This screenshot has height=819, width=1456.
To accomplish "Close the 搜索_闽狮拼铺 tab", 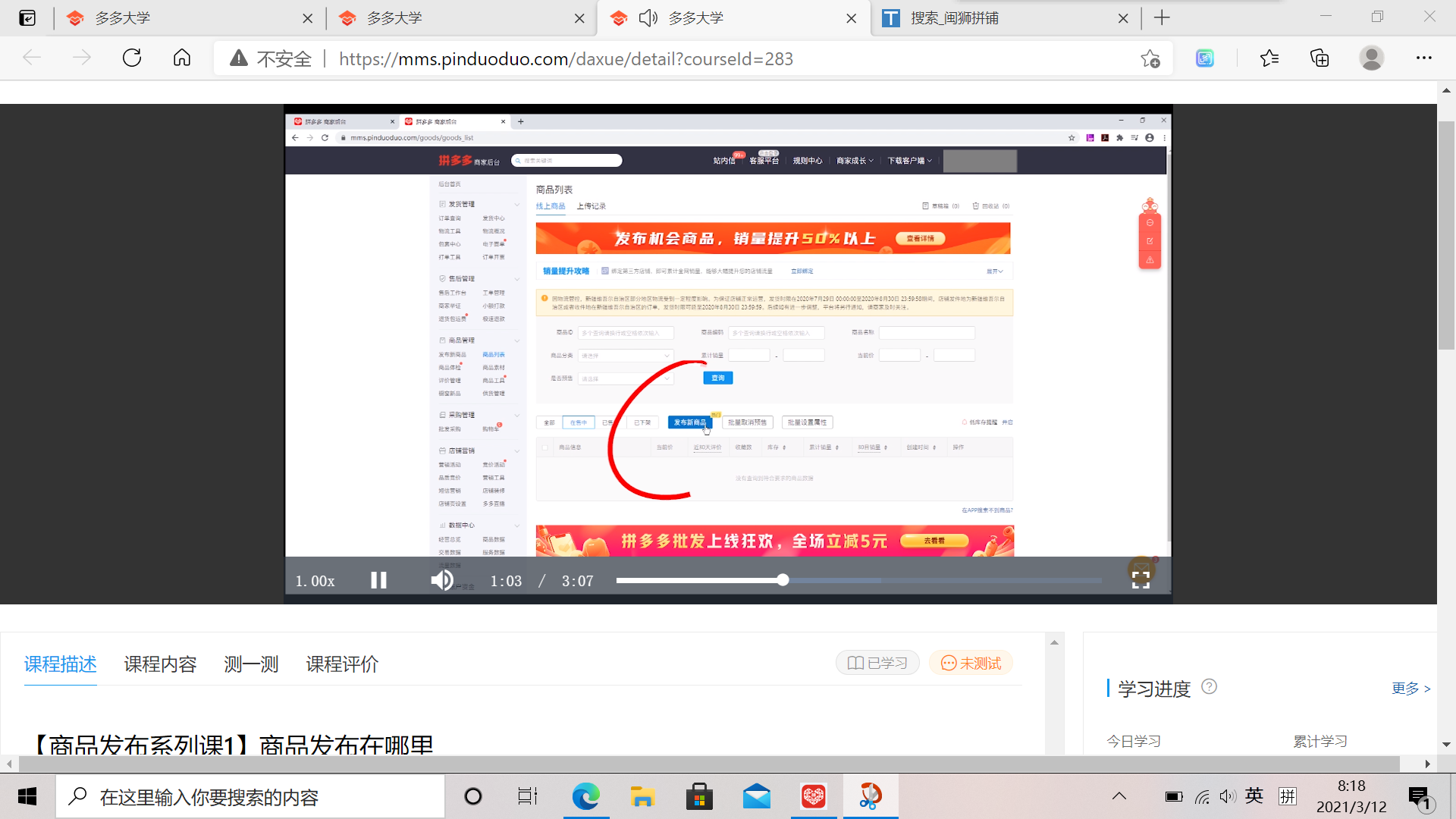I will click(x=1123, y=18).
